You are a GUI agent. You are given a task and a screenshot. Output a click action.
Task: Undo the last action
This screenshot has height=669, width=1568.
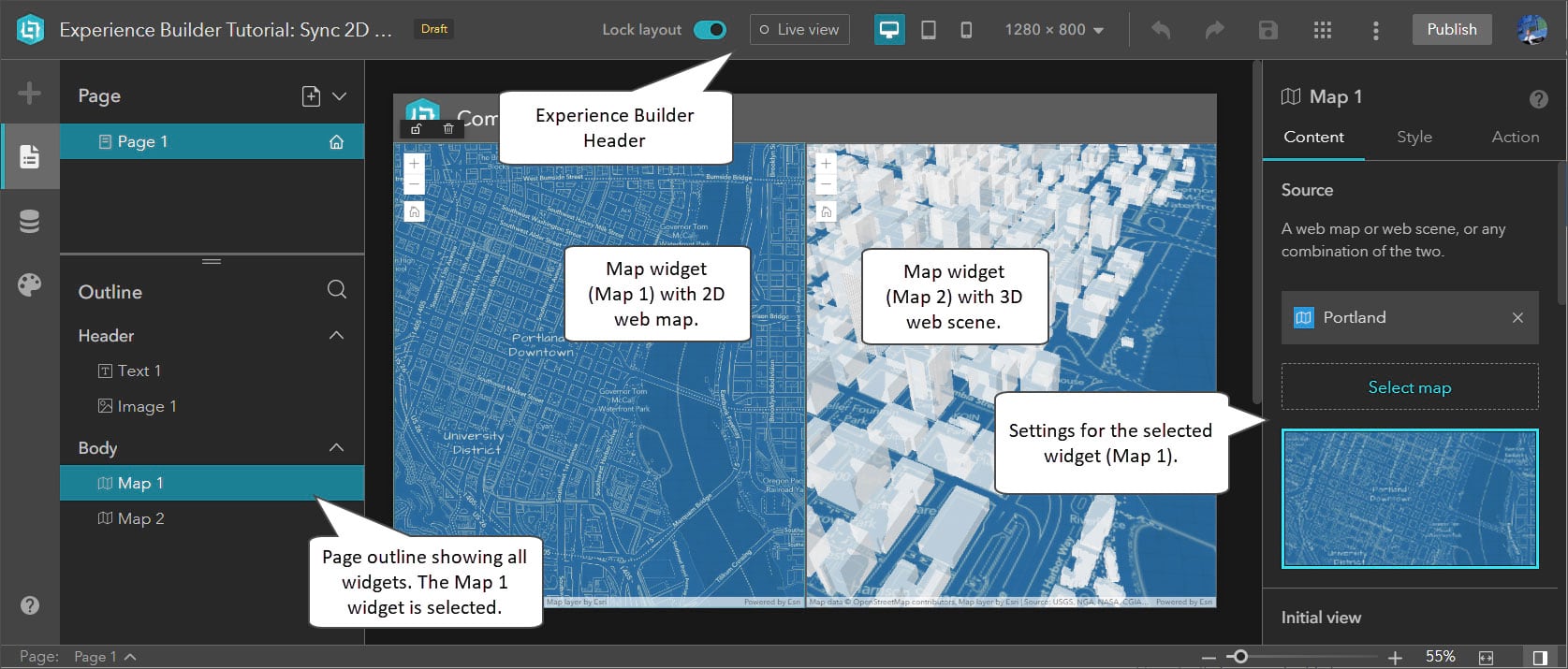tap(1161, 30)
